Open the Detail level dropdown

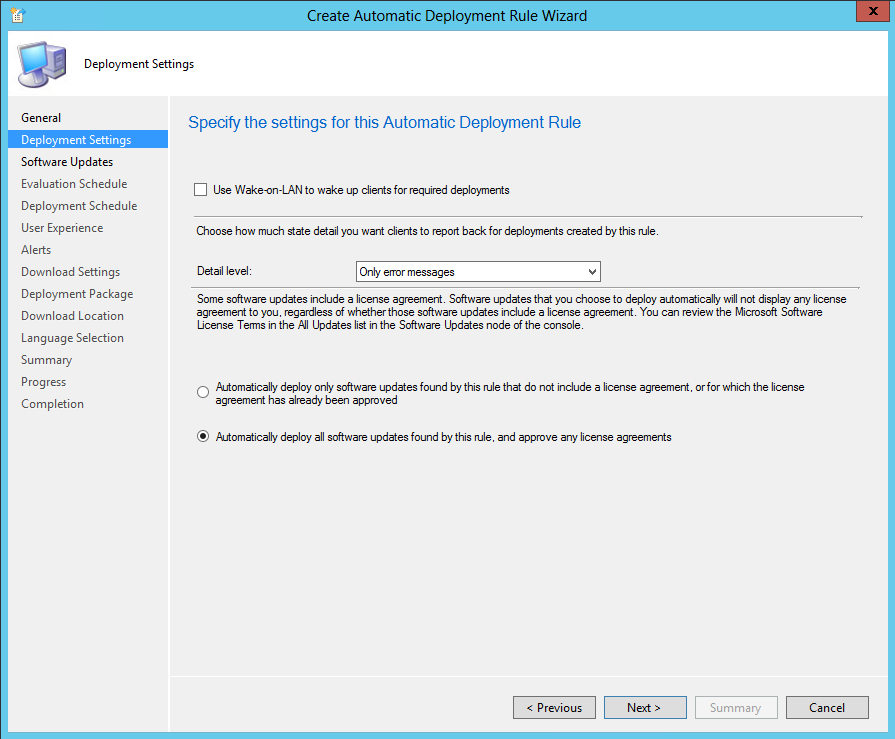[x=478, y=272]
